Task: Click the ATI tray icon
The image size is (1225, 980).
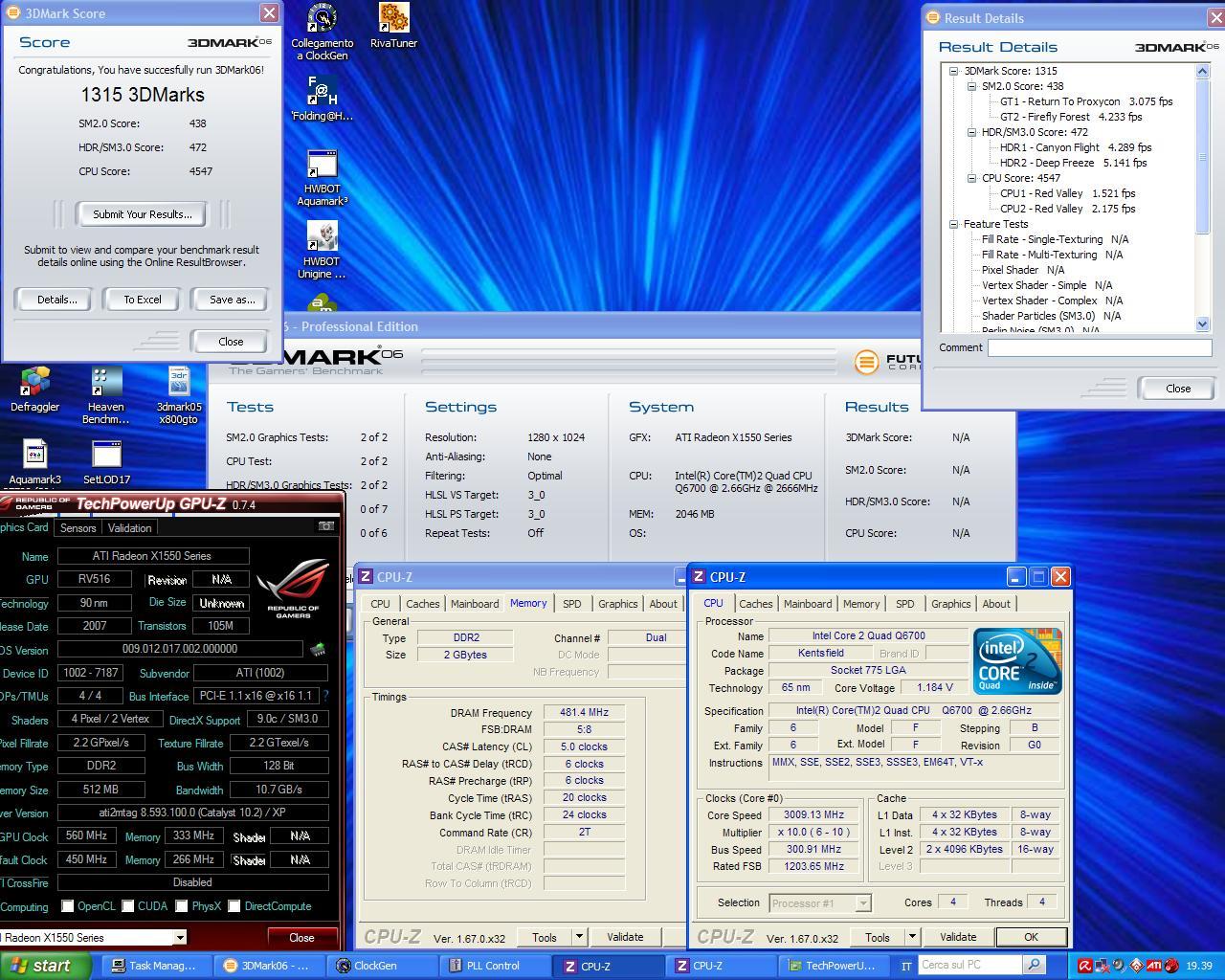Action: point(1154,966)
